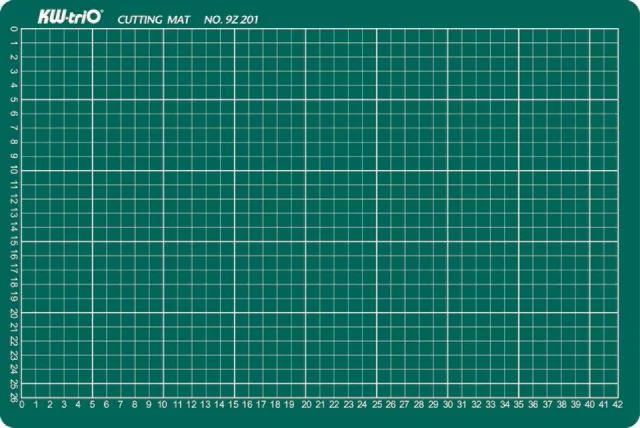Click number 23 on the vertical side scale
Screen dimensions: 640x428
tap(14, 356)
